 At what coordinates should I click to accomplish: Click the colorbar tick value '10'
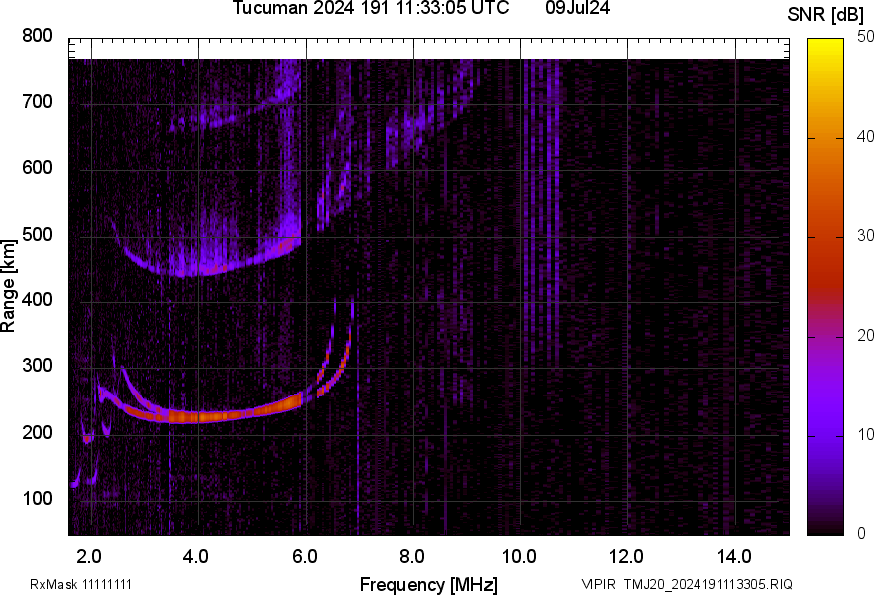pos(865,435)
